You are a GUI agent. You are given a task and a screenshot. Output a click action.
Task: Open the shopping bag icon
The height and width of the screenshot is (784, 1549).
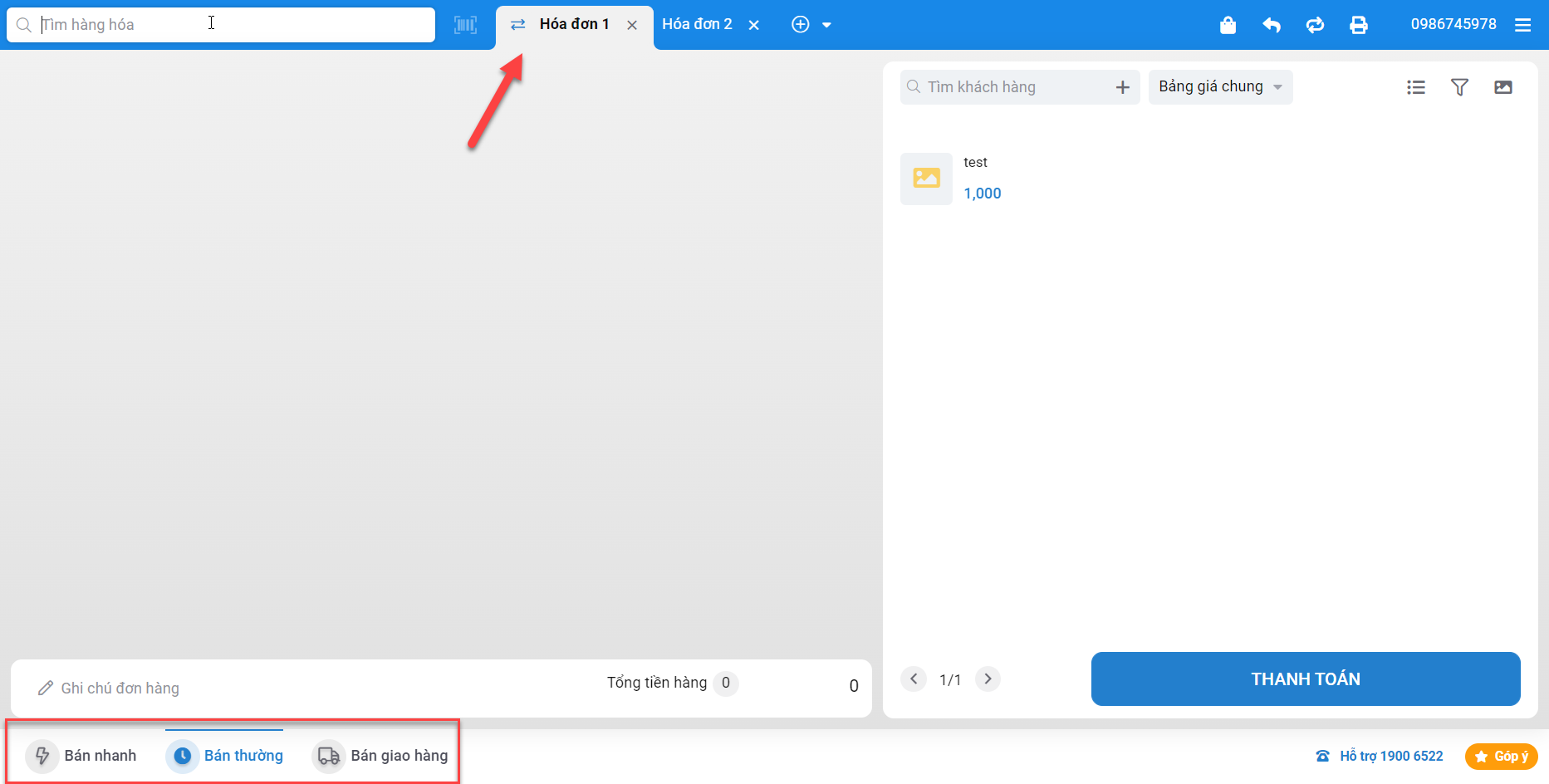point(1228,25)
